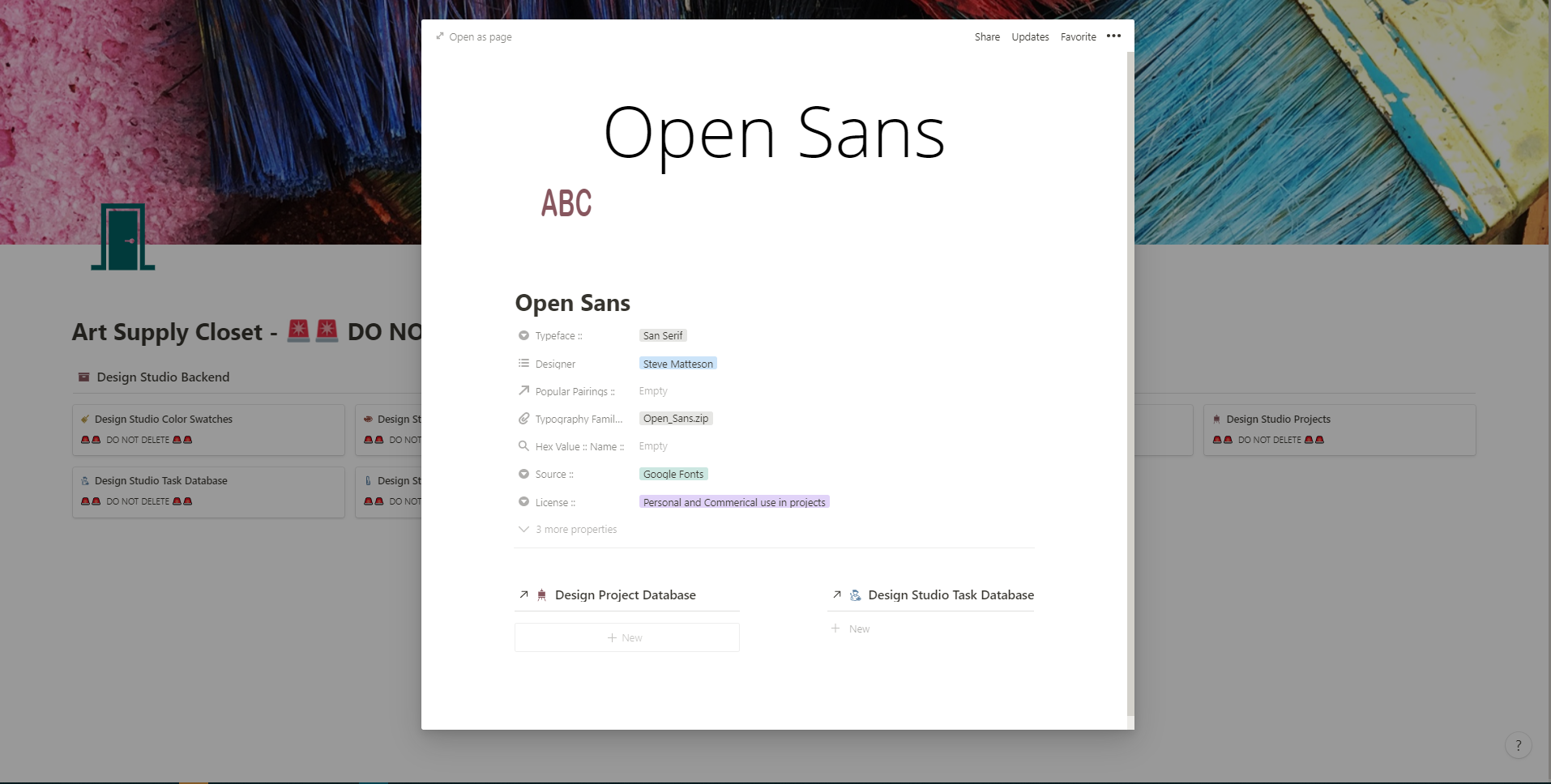Click the Personal and Commerical use license tag
The image size is (1551, 784).
[x=734, y=502]
